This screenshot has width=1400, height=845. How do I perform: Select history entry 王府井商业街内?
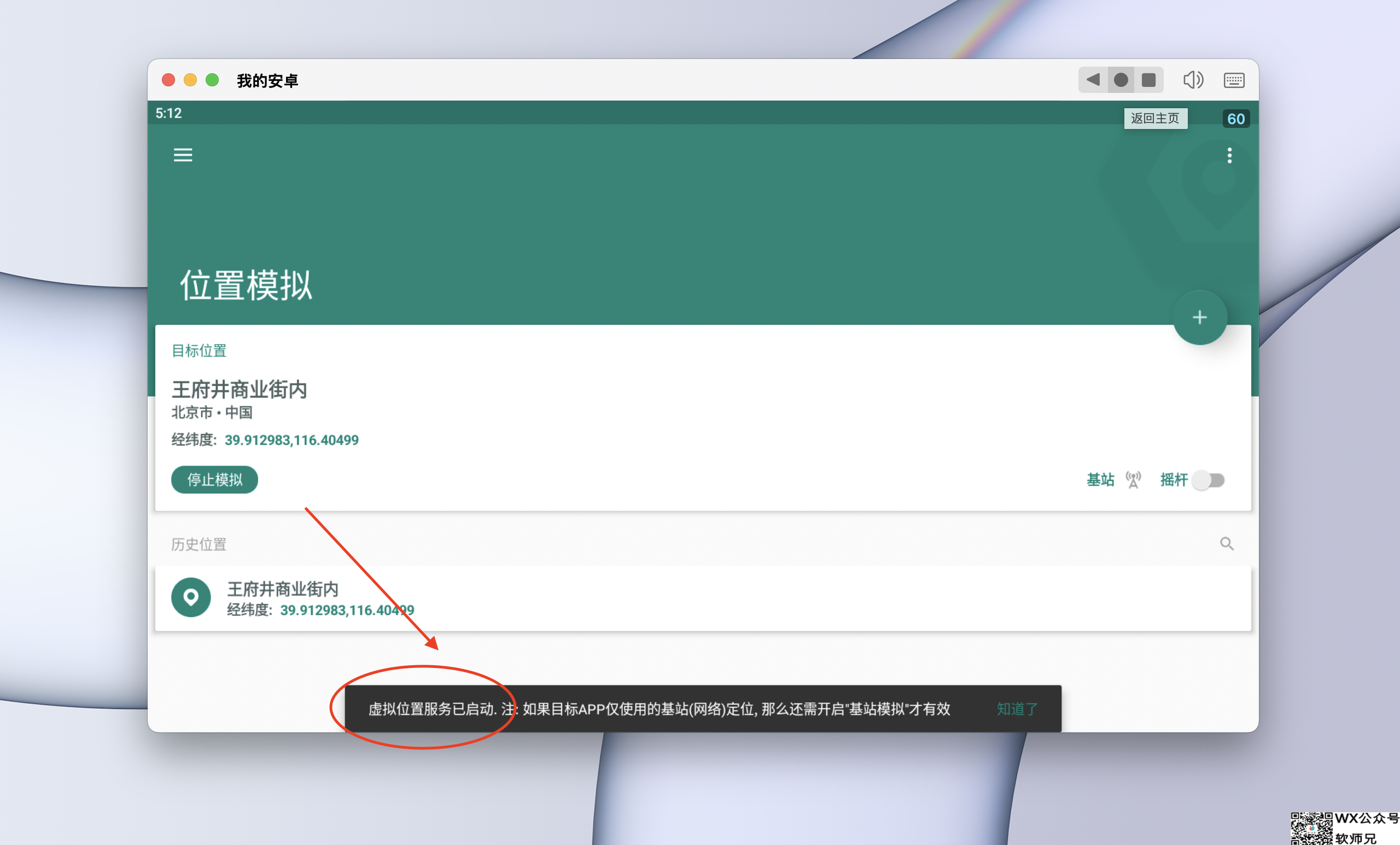click(703, 598)
